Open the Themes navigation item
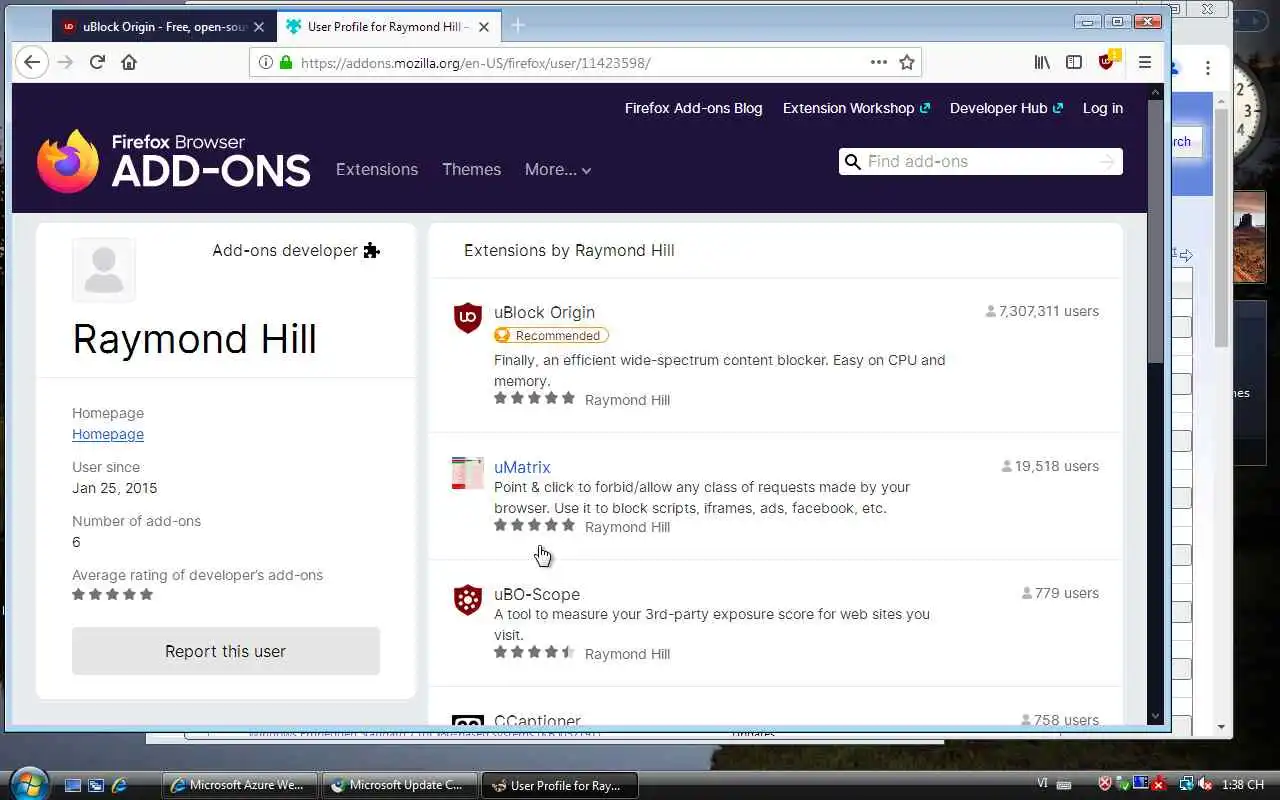This screenshot has width=1280, height=800. click(471, 169)
